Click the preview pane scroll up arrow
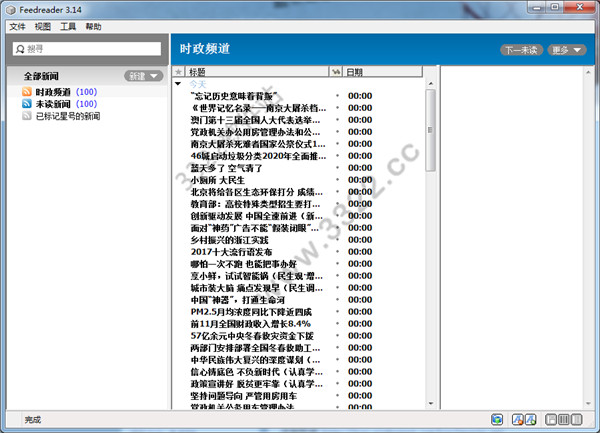 point(588,72)
